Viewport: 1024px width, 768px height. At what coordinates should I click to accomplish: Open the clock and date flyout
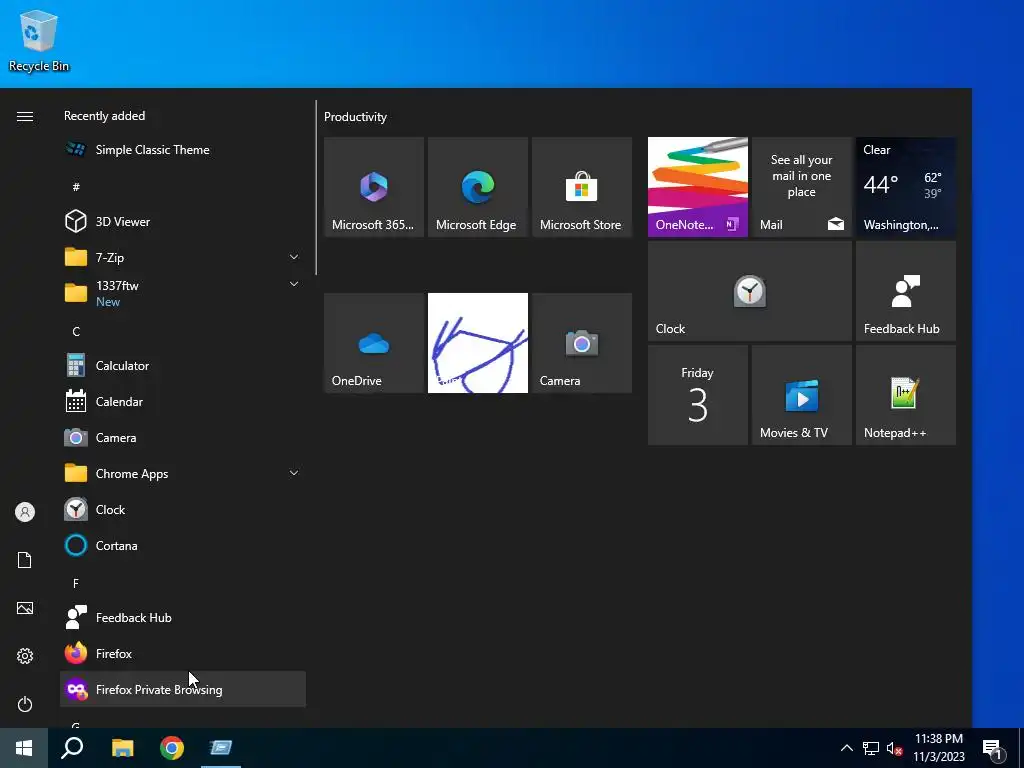click(938, 748)
